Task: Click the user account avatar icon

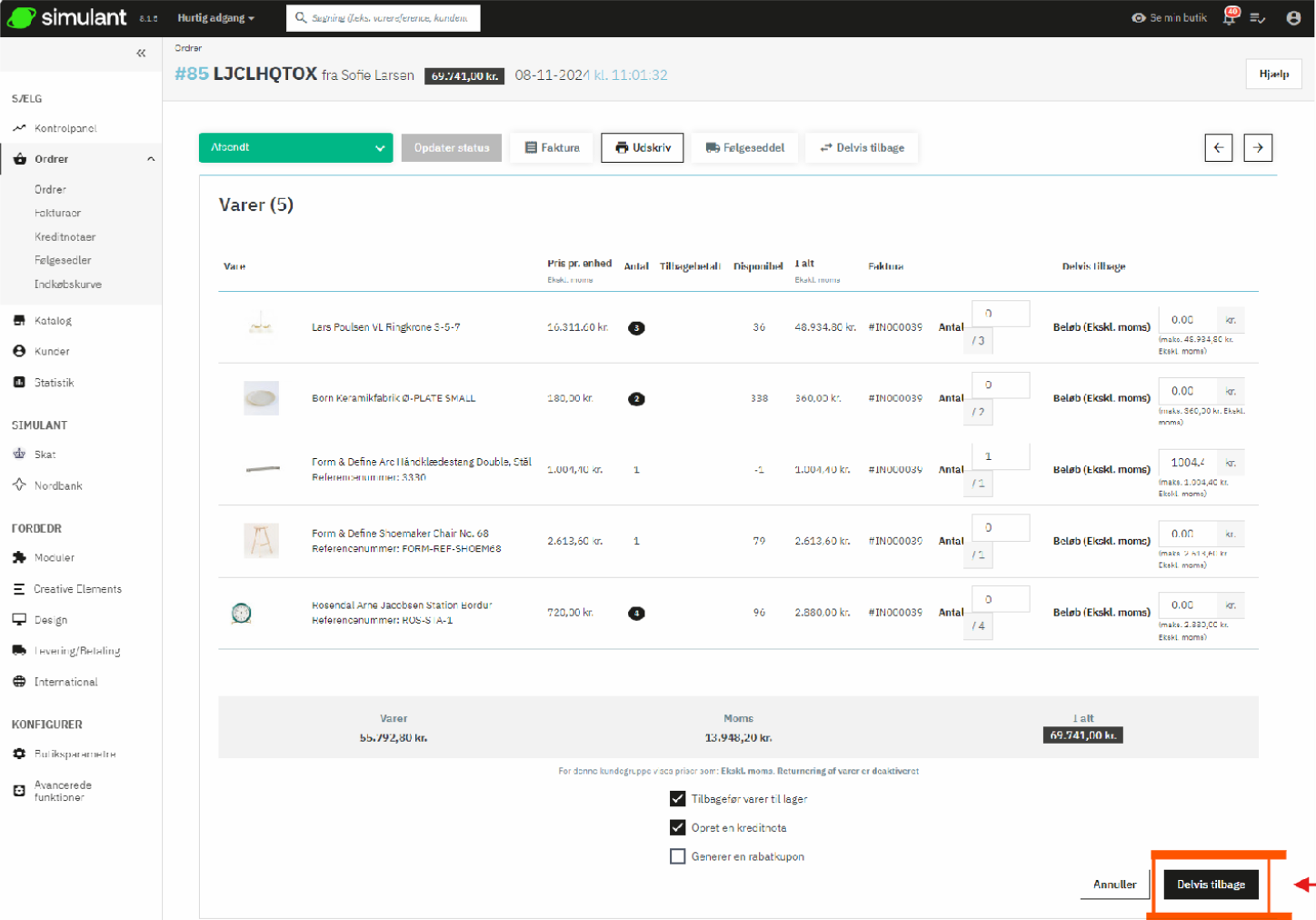Action: (1293, 18)
